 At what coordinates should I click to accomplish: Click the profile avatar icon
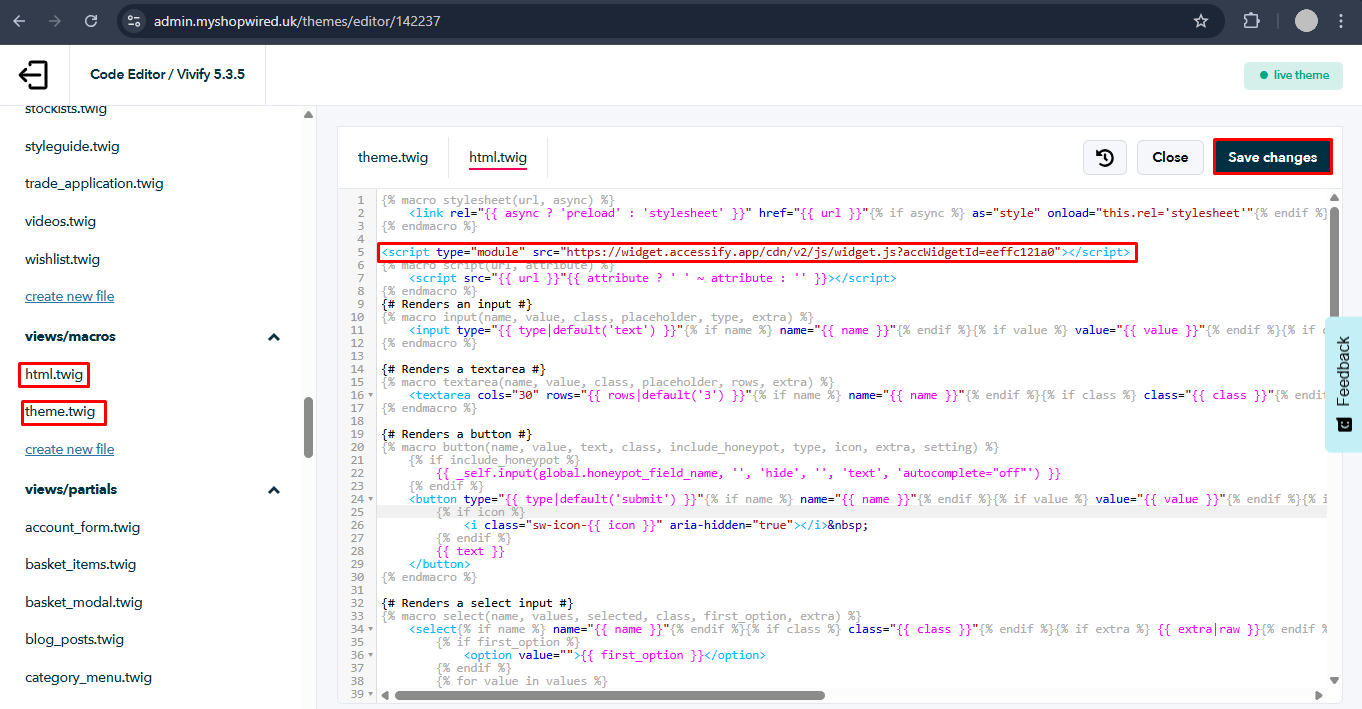pos(1306,20)
